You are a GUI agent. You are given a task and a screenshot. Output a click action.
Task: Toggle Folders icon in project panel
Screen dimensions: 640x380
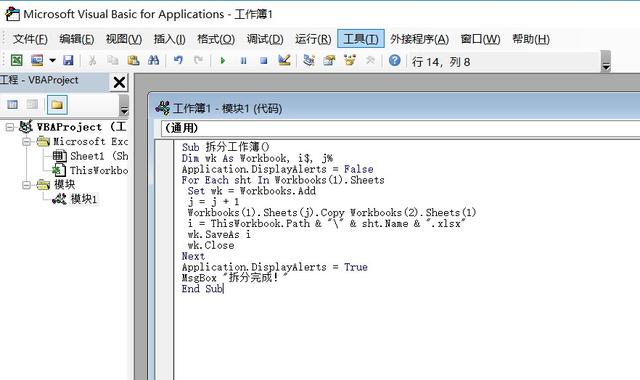57,105
